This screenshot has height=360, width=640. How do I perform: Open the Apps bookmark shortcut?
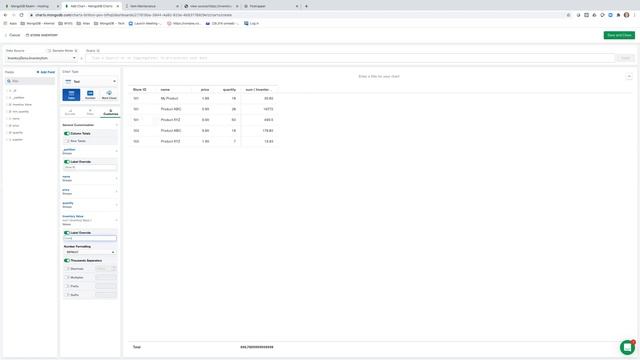(x=10, y=23)
